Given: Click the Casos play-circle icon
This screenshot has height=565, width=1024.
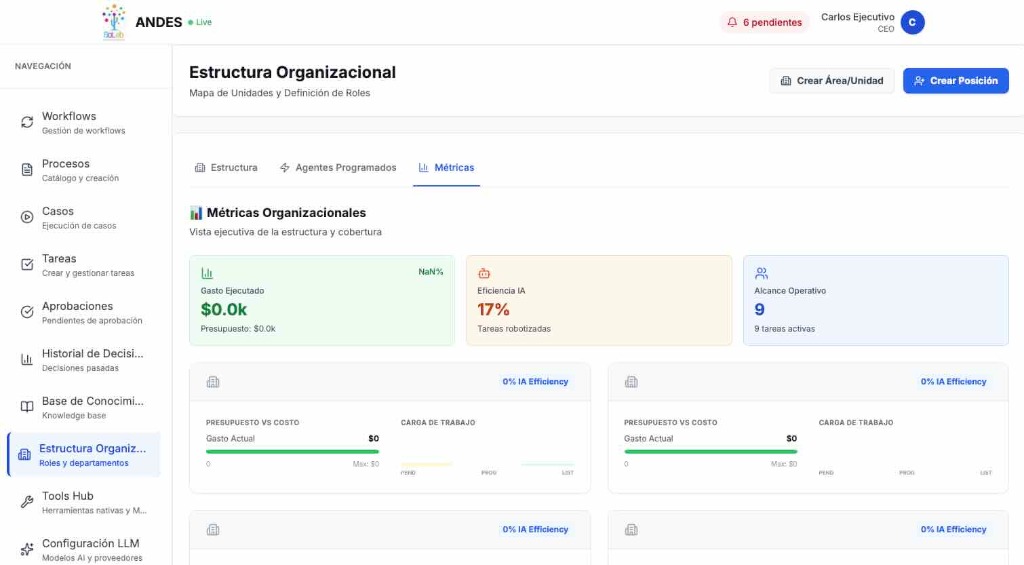Looking at the screenshot, I should pos(27,217).
